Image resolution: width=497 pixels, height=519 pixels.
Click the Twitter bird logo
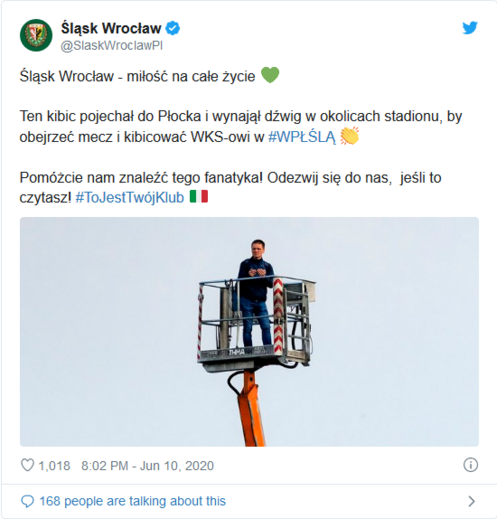click(x=470, y=28)
